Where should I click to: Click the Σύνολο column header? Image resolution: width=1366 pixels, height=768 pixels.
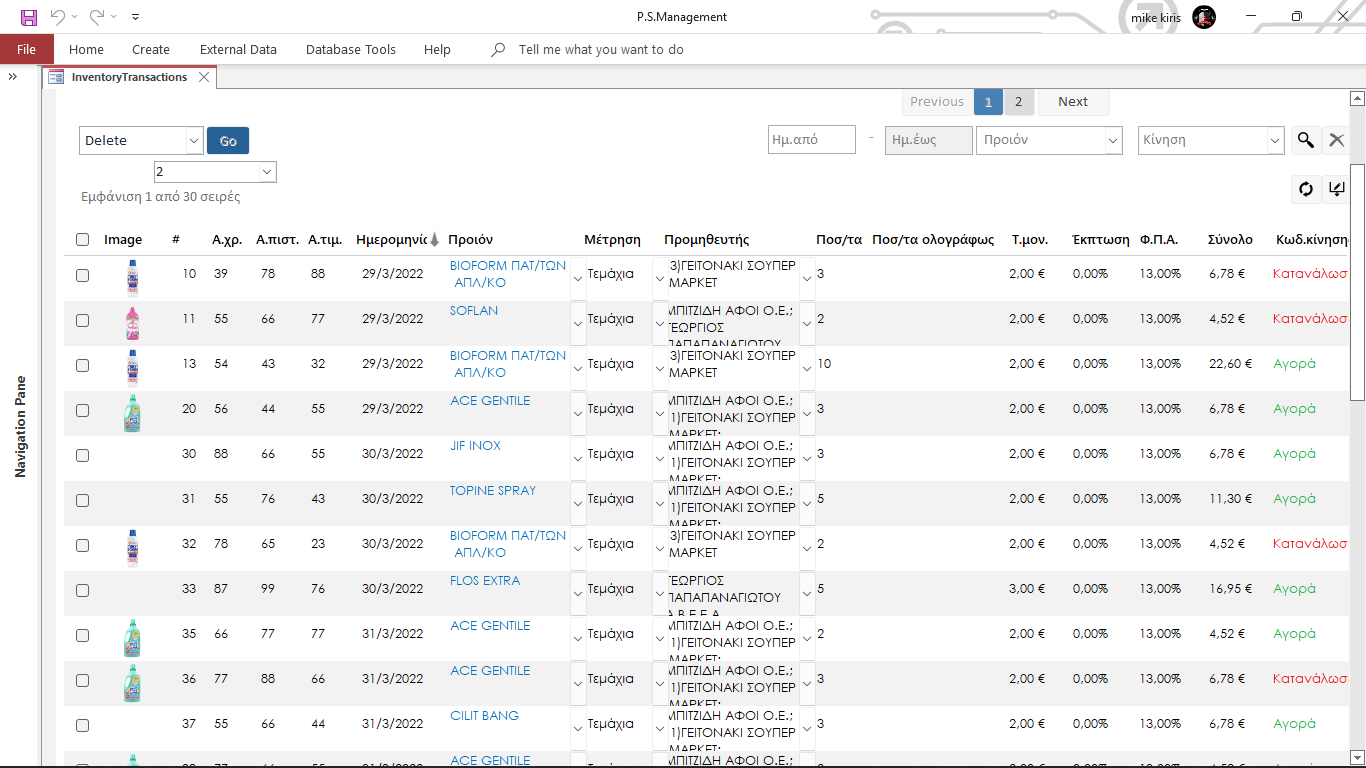click(x=1230, y=240)
